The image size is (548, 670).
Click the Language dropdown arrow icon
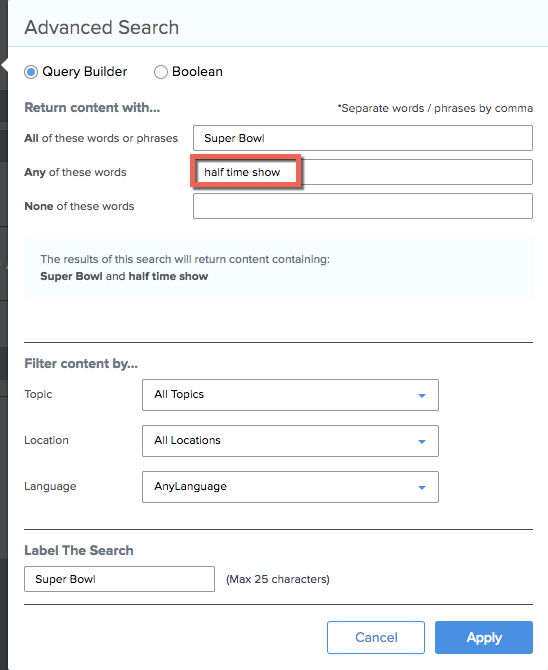421,488
